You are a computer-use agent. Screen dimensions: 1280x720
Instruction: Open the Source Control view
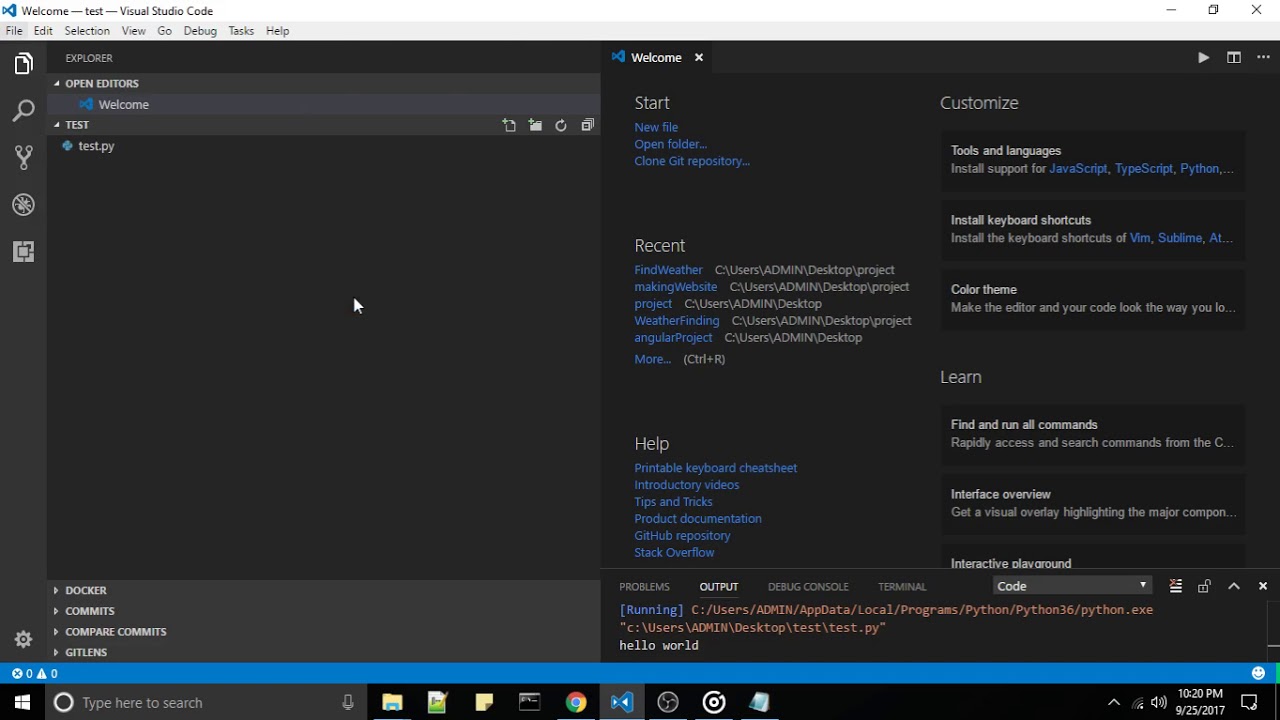tap(23, 157)
